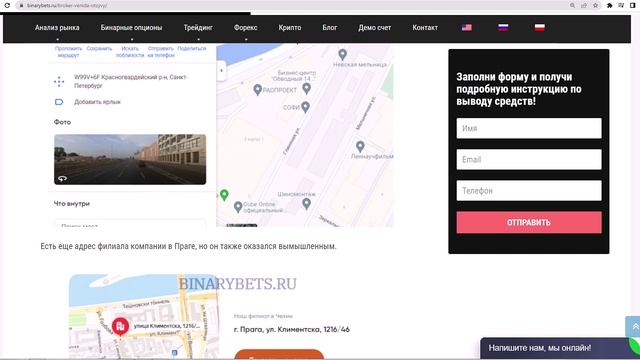Open the Бинарные опционы menu
Image resolution: width=640 pixels, height=360 pixels.
pos(131,28)
